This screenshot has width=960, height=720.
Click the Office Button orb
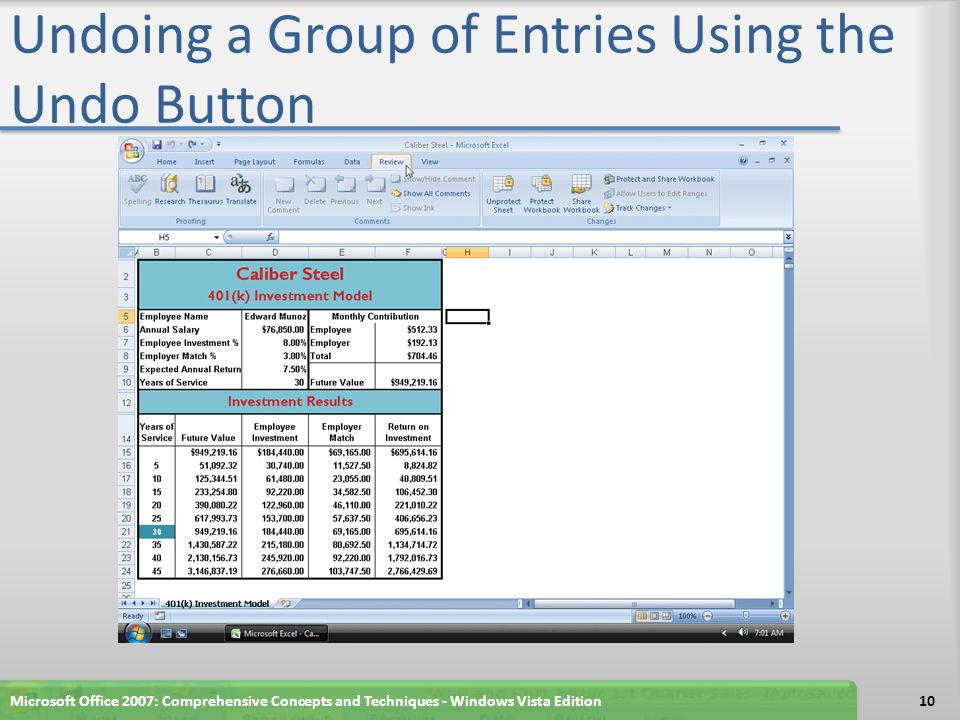click(x=132, y=151)
